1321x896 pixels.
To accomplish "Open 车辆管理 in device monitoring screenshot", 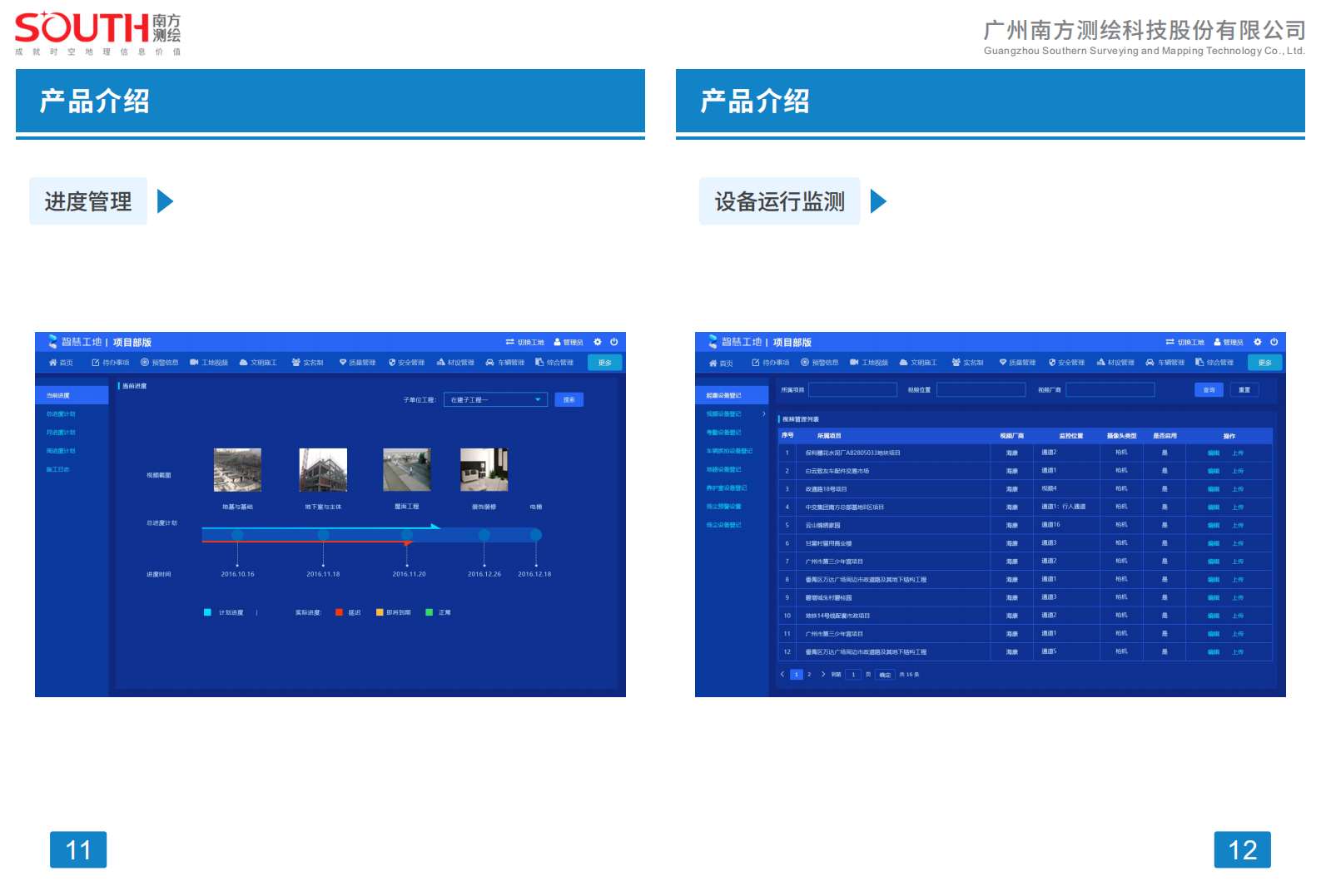I will tap(1165, 363).
